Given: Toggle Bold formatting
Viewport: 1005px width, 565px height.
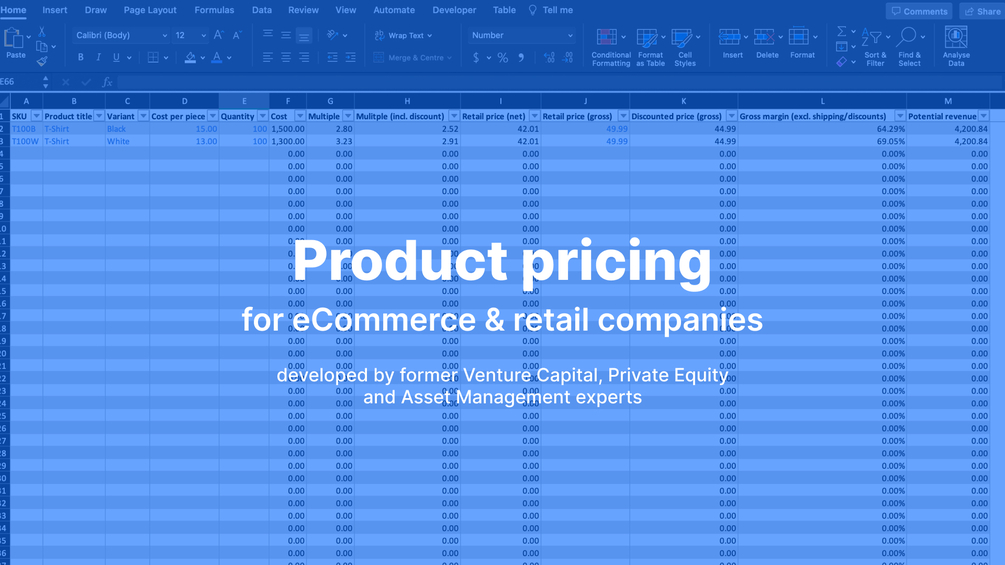Looking at the screenshot, I should tap(80, 58).
